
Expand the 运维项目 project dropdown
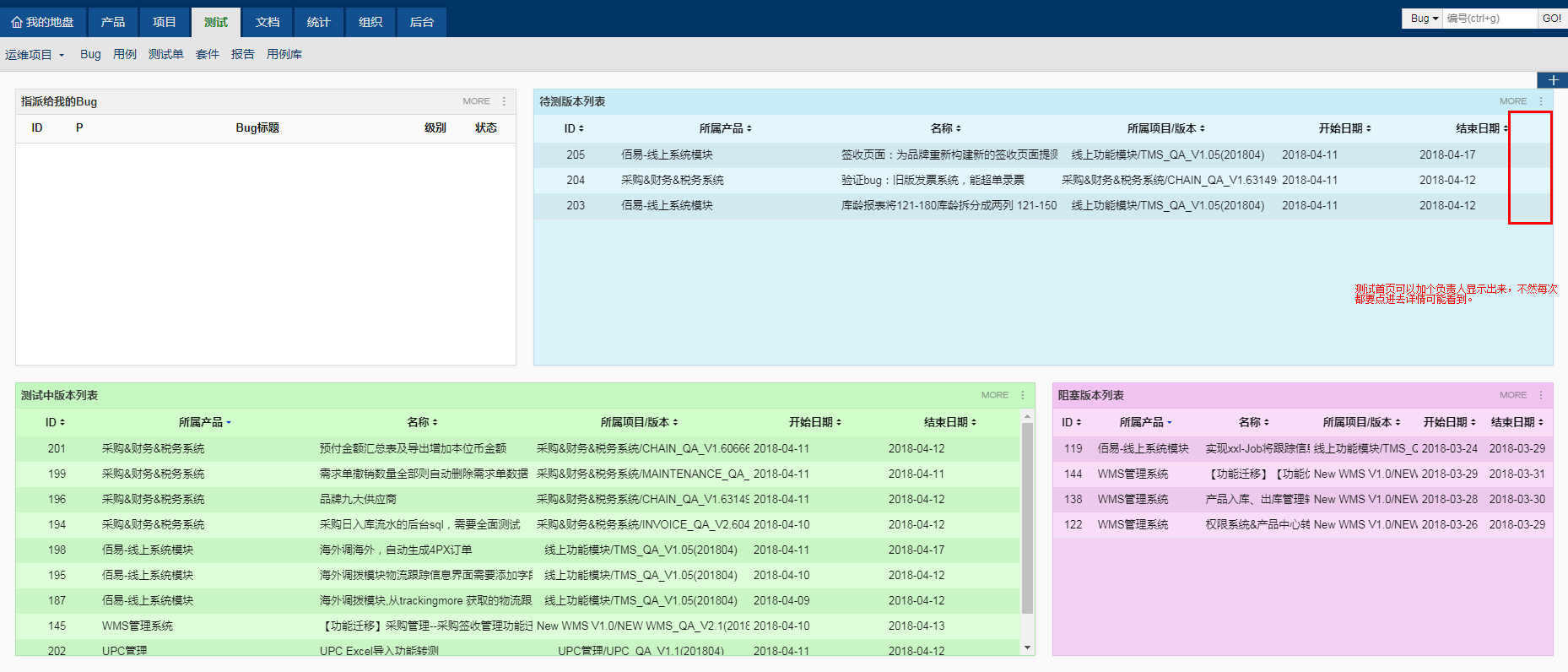tap(35, 55)
